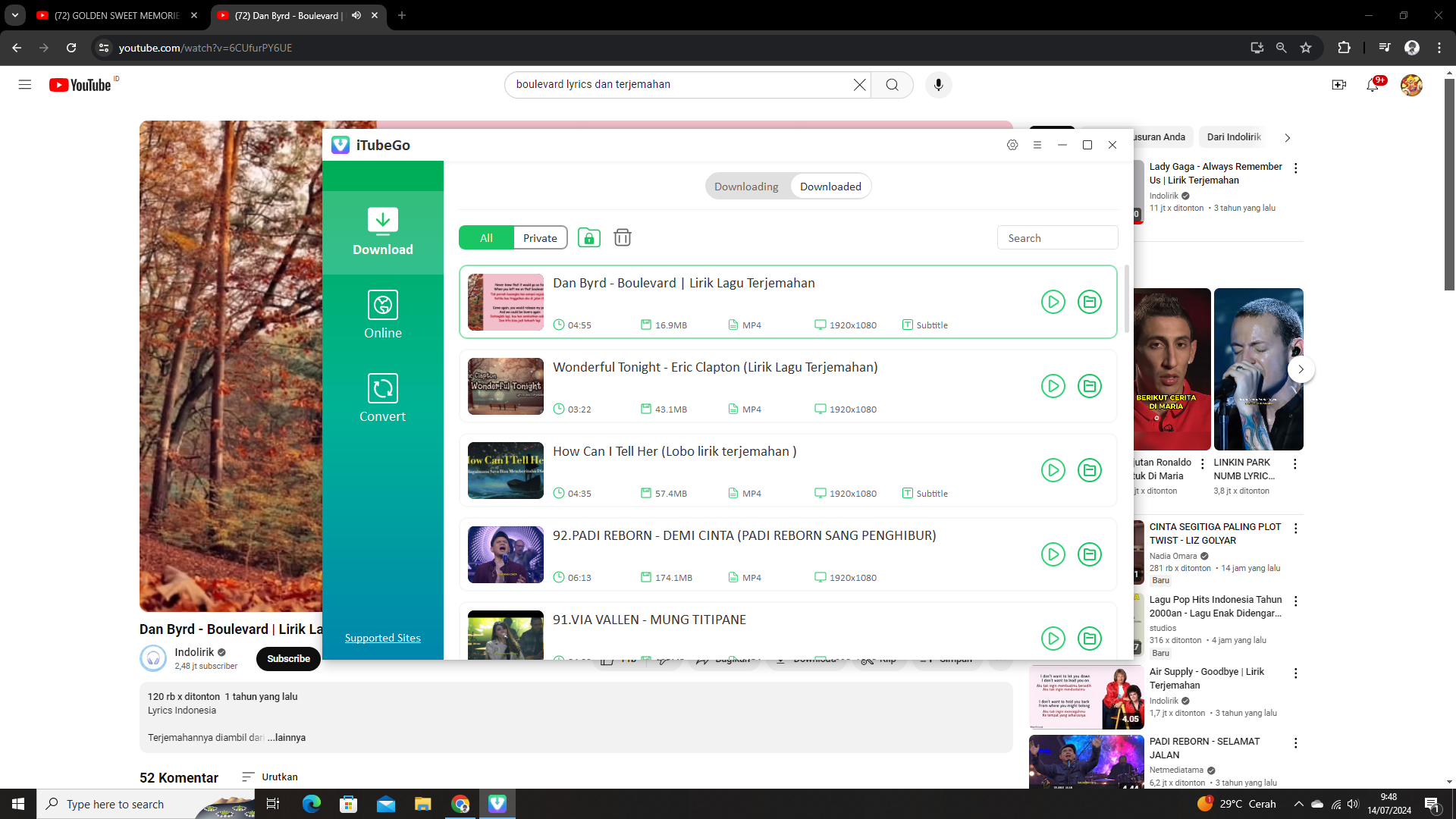Click the trash delete icon
1456x819 pixels.
pyautogui.click(x=623, y=237)
